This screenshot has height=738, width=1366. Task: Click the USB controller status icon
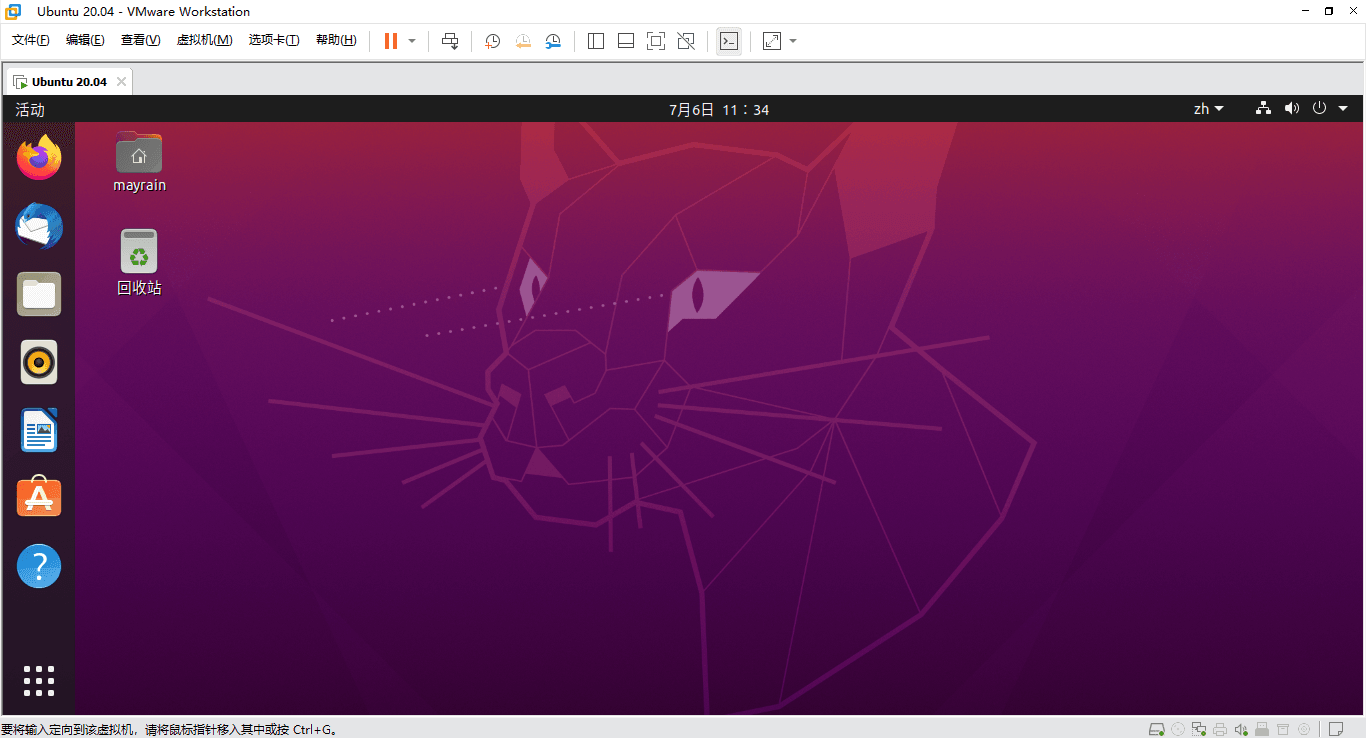[1262, 729]
